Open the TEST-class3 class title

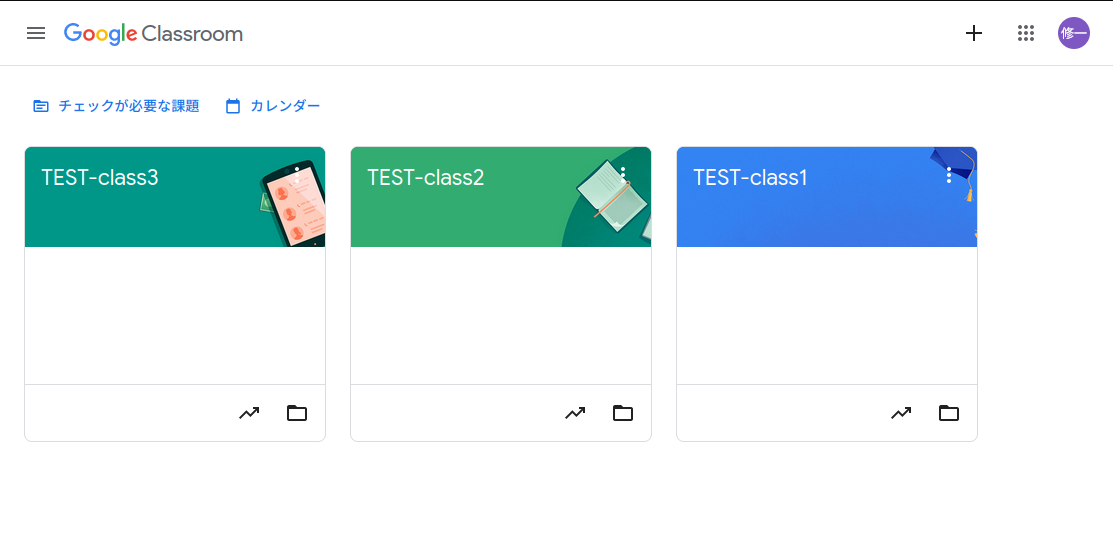tap(100, 178)
